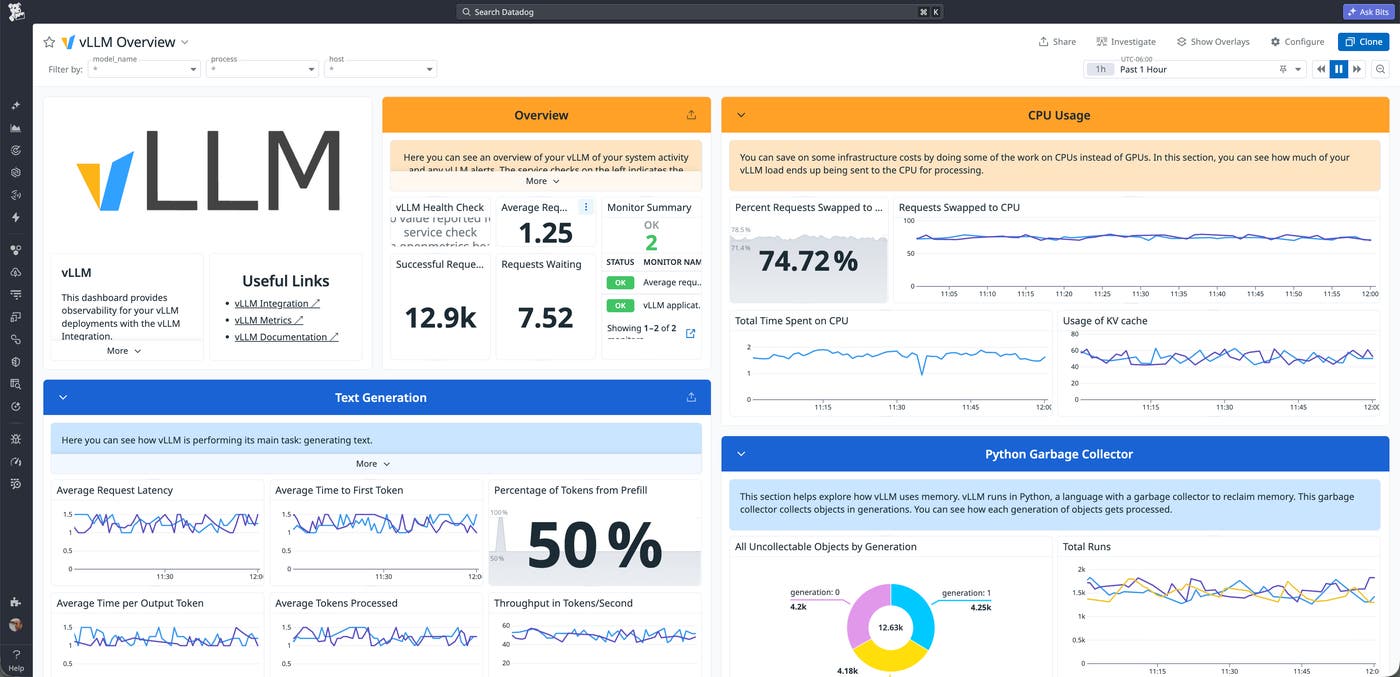Screen dimensions: 1400x677
Task: Open the vLLM Documentation link
Action: point(286,337)
